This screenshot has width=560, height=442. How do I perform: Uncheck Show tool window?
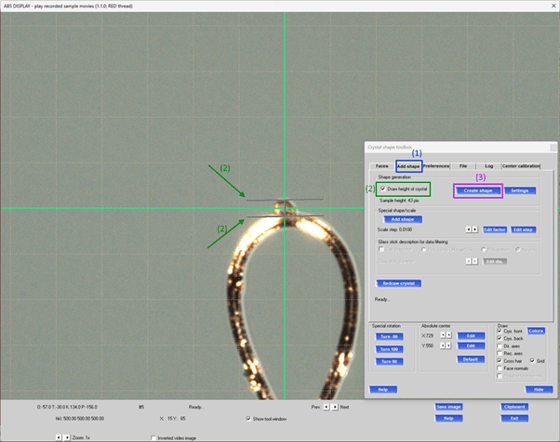point(248,418)
